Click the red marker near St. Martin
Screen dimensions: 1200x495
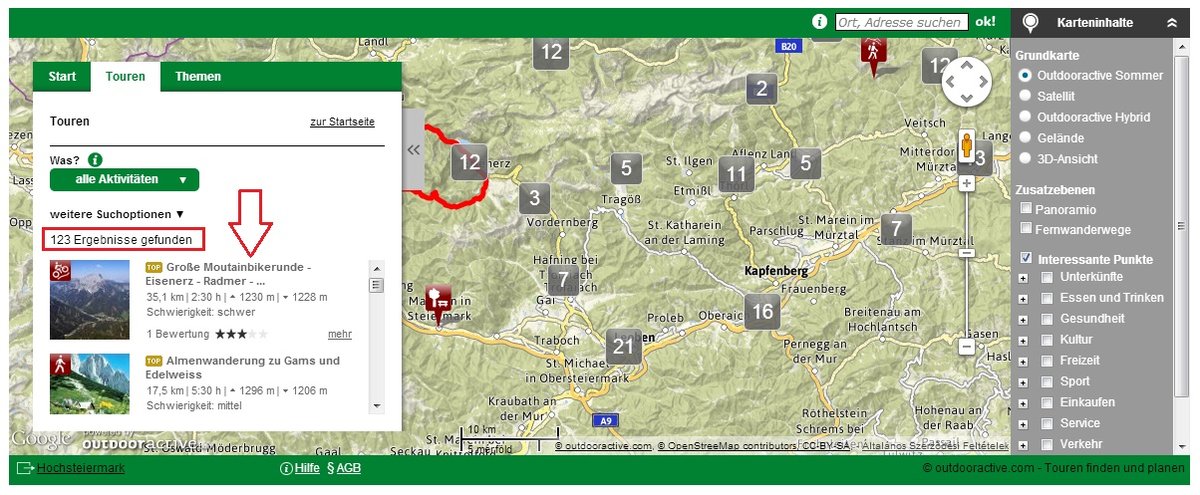[438, 303]
